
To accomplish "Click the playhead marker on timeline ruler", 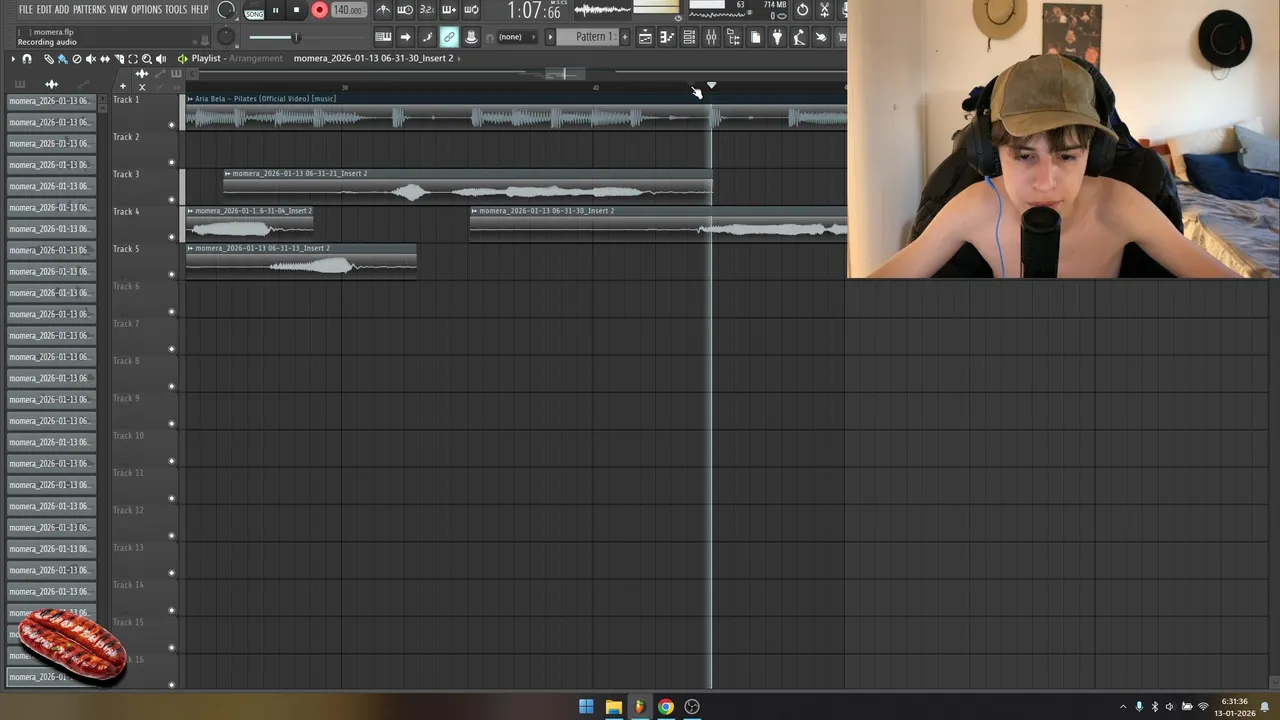I will click(x=711, y=86).
